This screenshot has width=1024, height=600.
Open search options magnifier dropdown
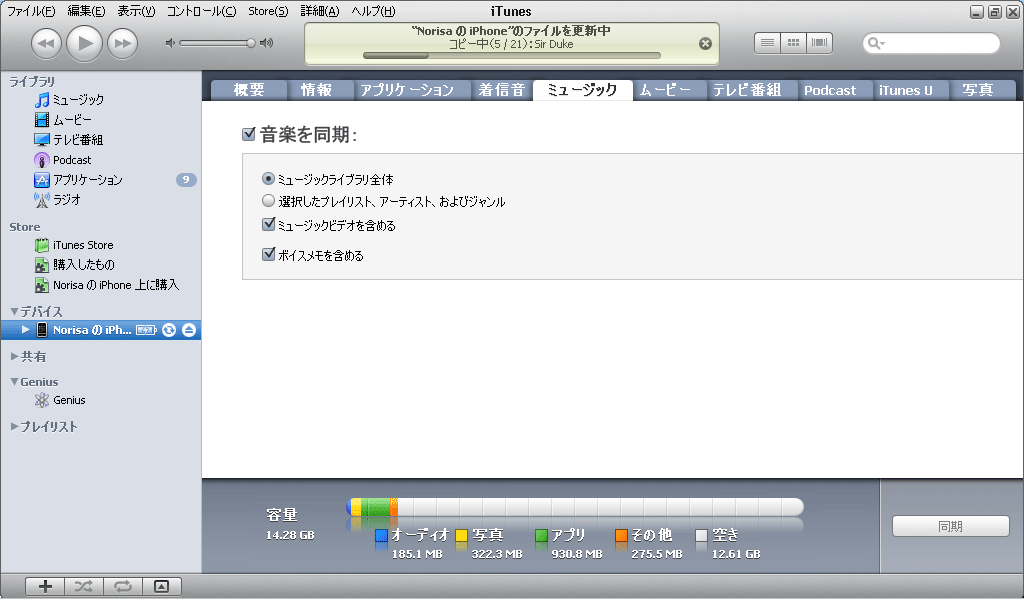click(876, 44)
